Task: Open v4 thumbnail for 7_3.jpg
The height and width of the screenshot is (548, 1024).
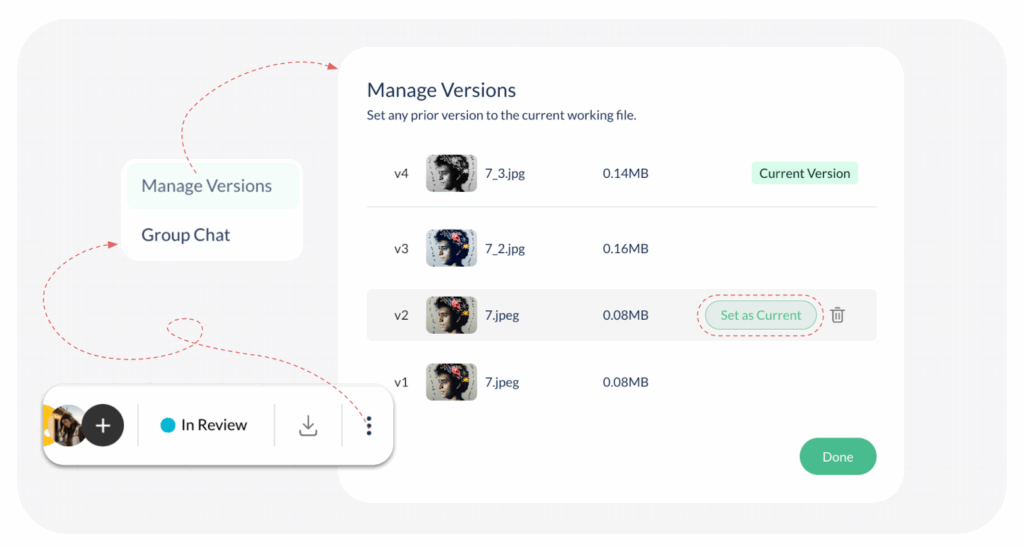Action: [x=451, y=173]
